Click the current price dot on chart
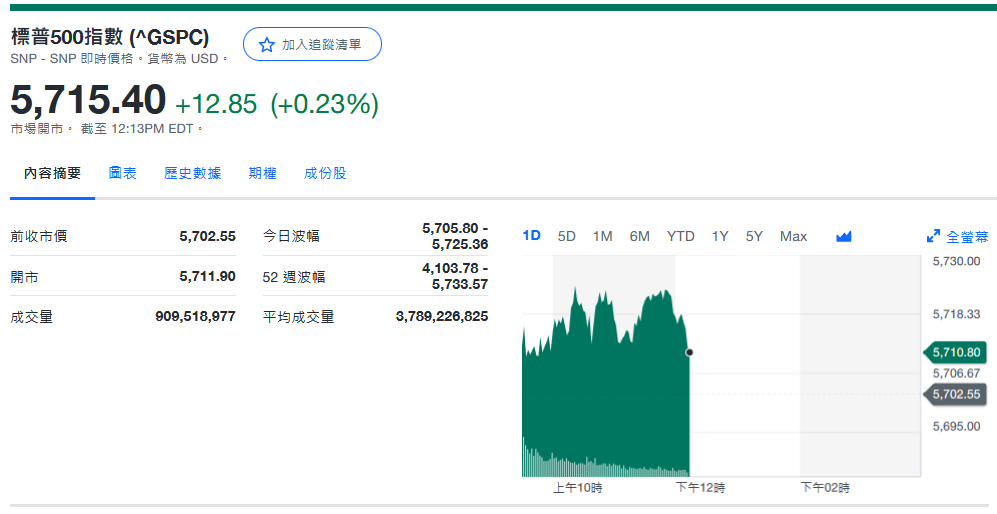This screenshot has height=514, width=997. click(689, 352)
